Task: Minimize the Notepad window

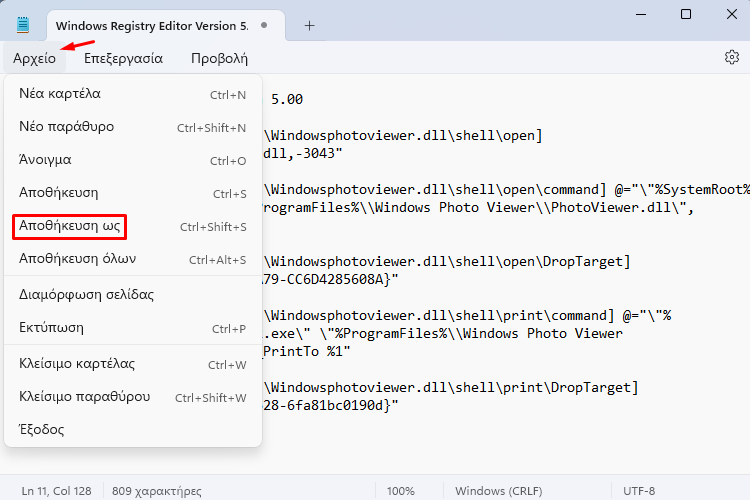Action: point(640,14)
